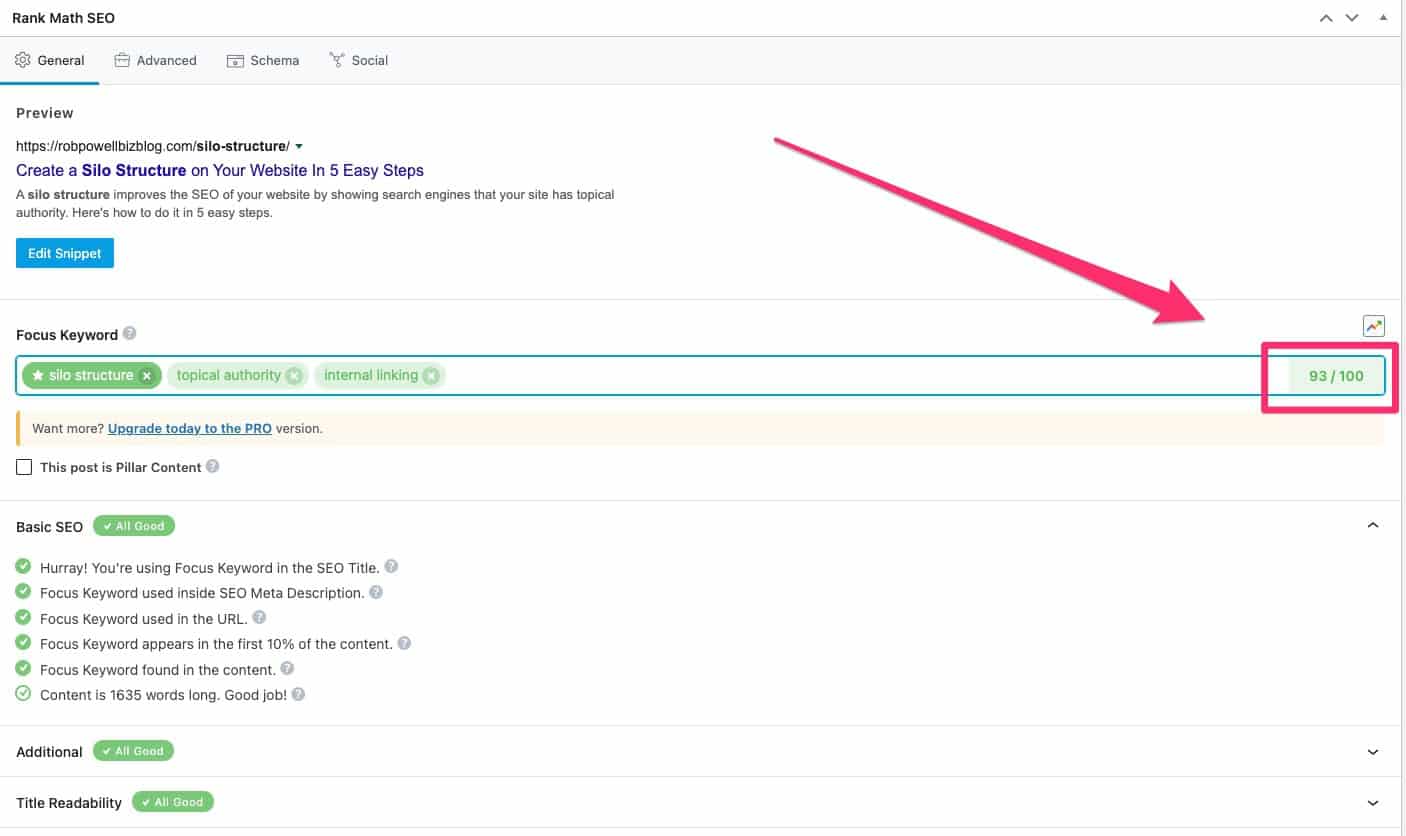Expand the Title Readability section
1406x836 pixels.
coord(1373,802)
